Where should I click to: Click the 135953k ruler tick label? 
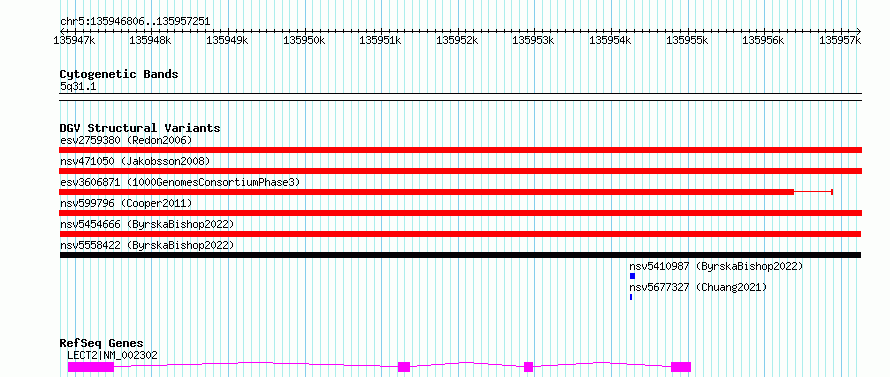(534, 40)
